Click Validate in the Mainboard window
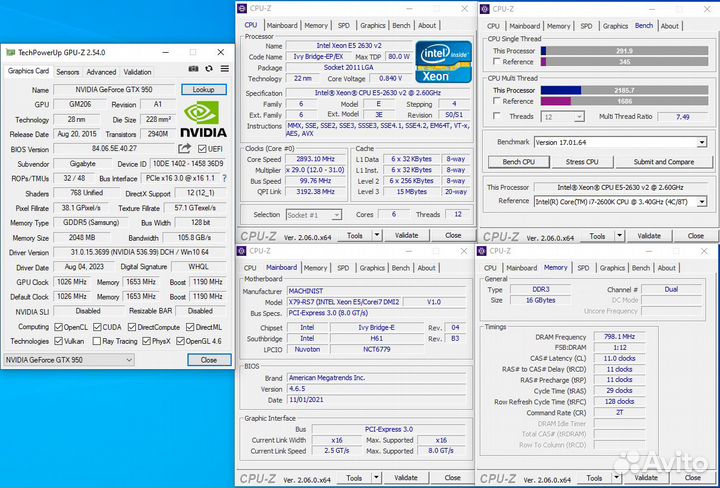Screen dimensions: 720x488 click(406, 477)
